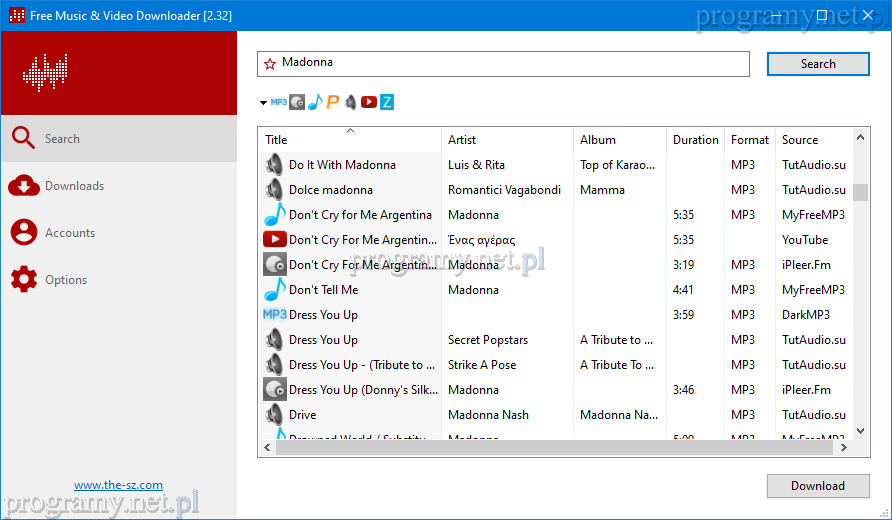
Task: Click the magnifier Search icon in sidebar
Action: (24, 139)
